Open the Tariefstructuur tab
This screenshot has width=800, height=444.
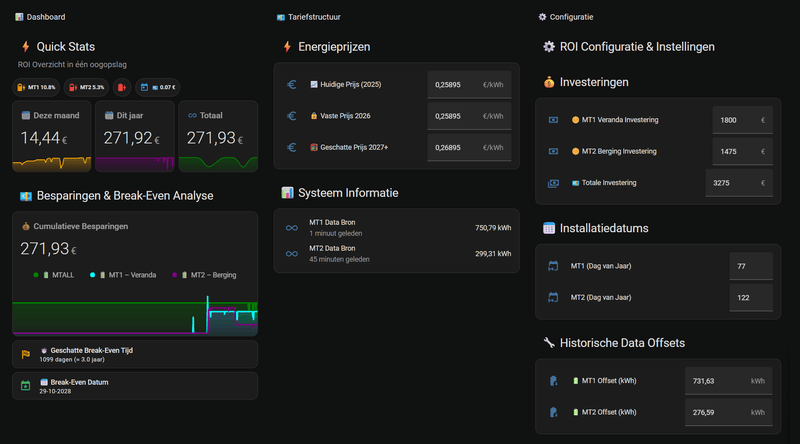[311, 17]
